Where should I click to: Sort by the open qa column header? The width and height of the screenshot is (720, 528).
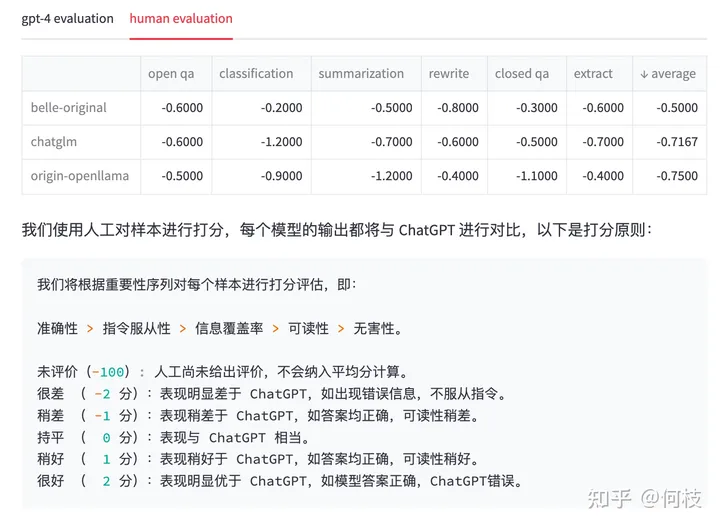pos(171,74)
